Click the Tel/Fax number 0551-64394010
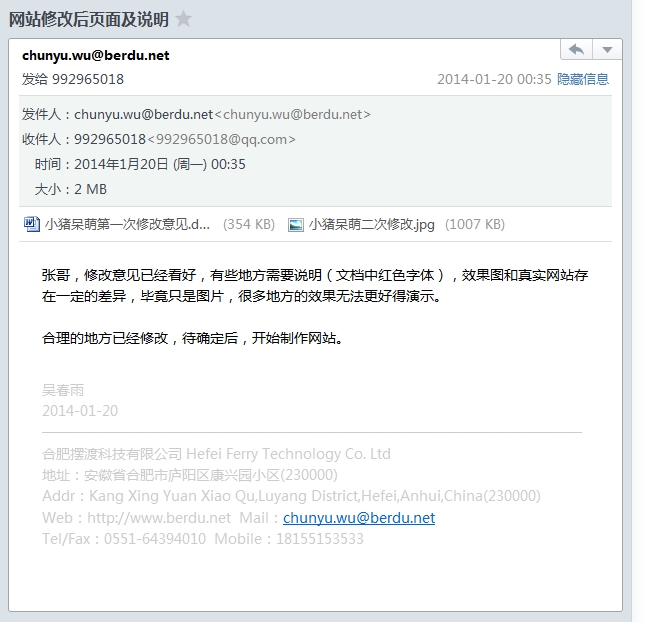This screenshot has width=647, height=622. [x=155, y=539]
